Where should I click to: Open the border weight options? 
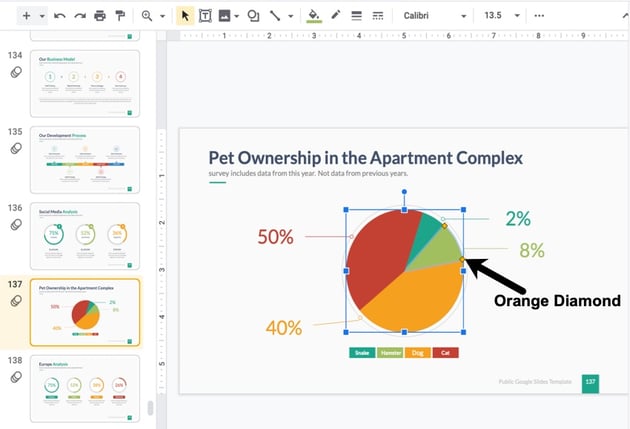tap(356, 16)
